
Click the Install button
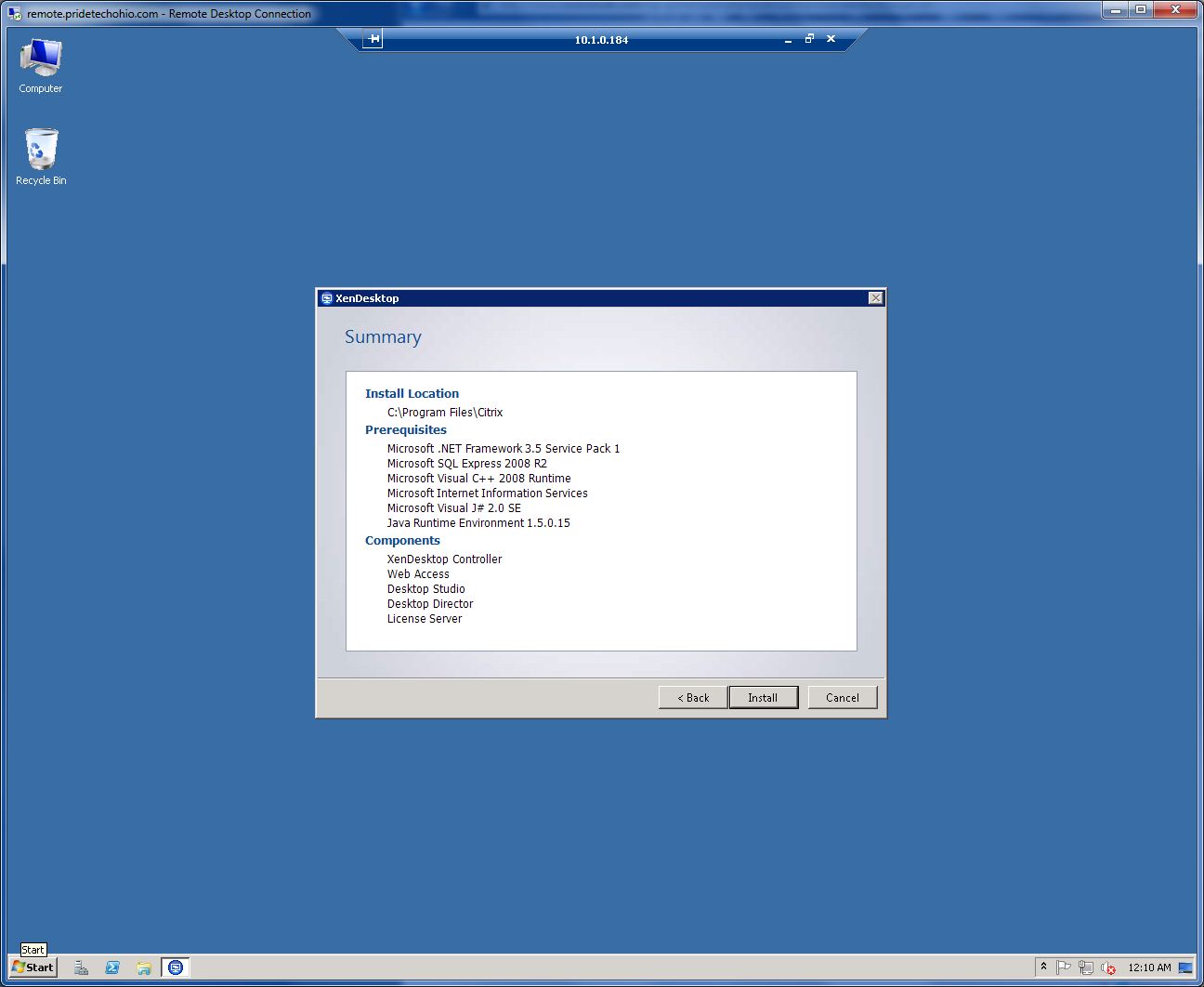click(763, 698)
